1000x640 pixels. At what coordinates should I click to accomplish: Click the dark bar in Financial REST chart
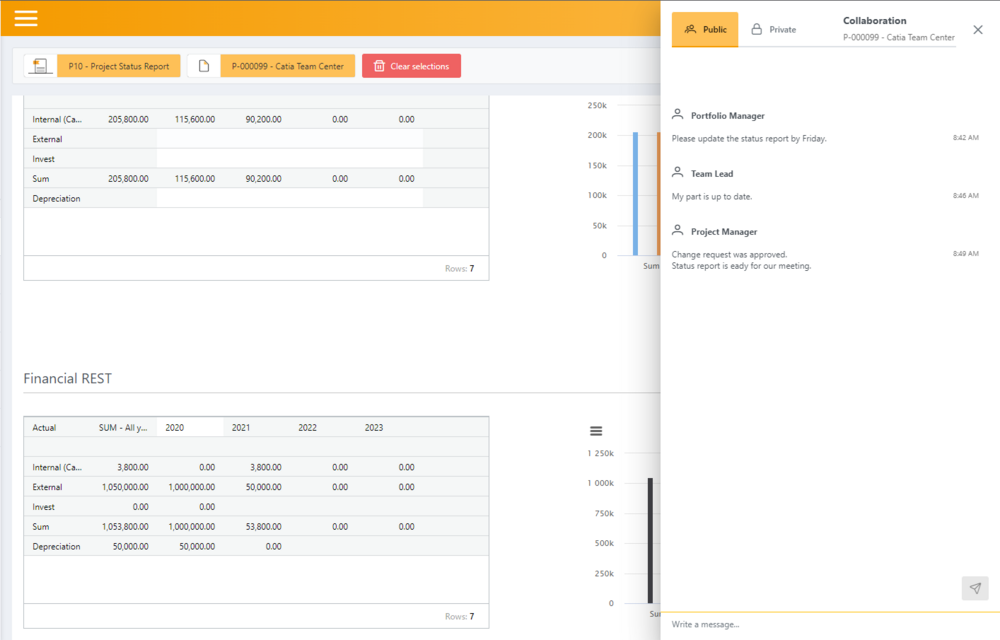[x=651, y=540]
